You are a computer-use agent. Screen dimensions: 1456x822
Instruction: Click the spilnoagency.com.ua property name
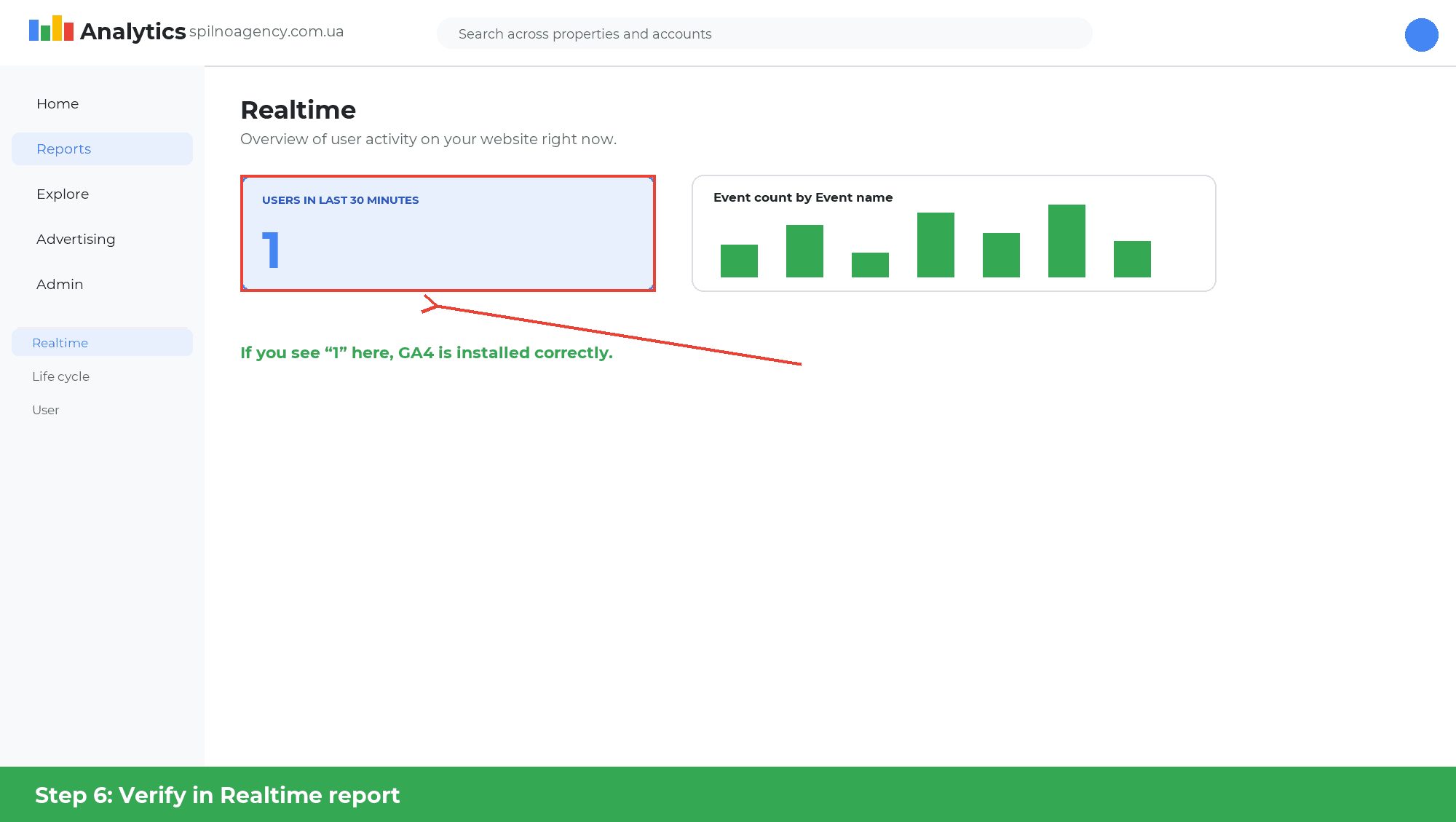[266, 31]
